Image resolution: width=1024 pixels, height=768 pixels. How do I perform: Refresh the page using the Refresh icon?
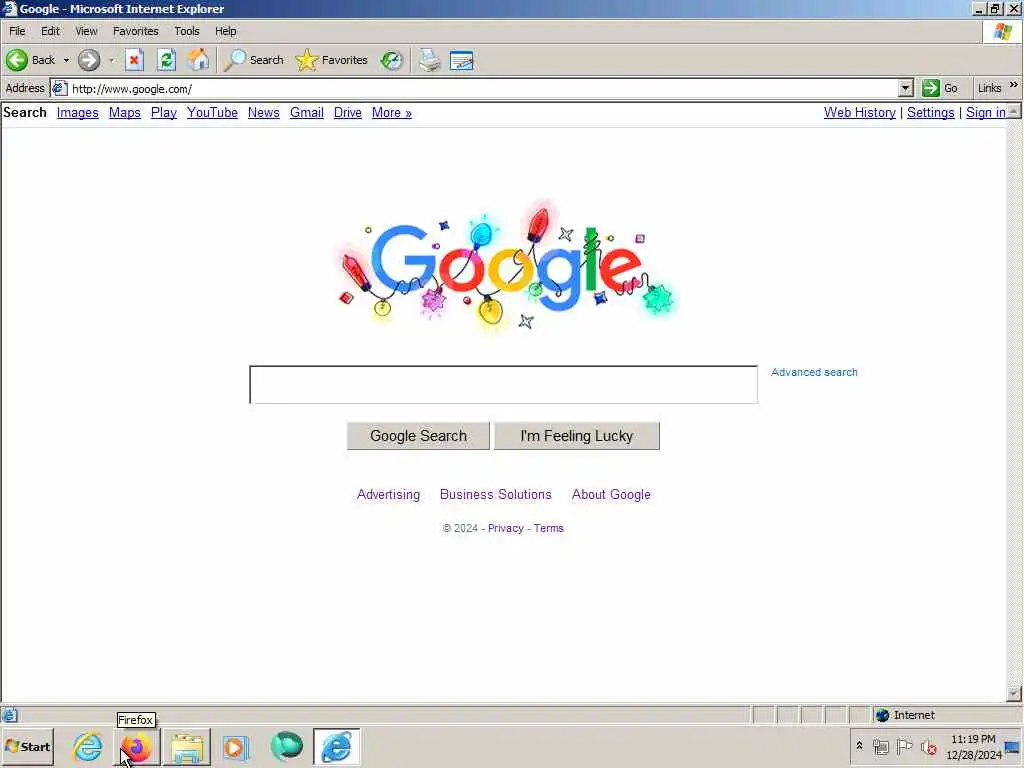click(167, 60)
